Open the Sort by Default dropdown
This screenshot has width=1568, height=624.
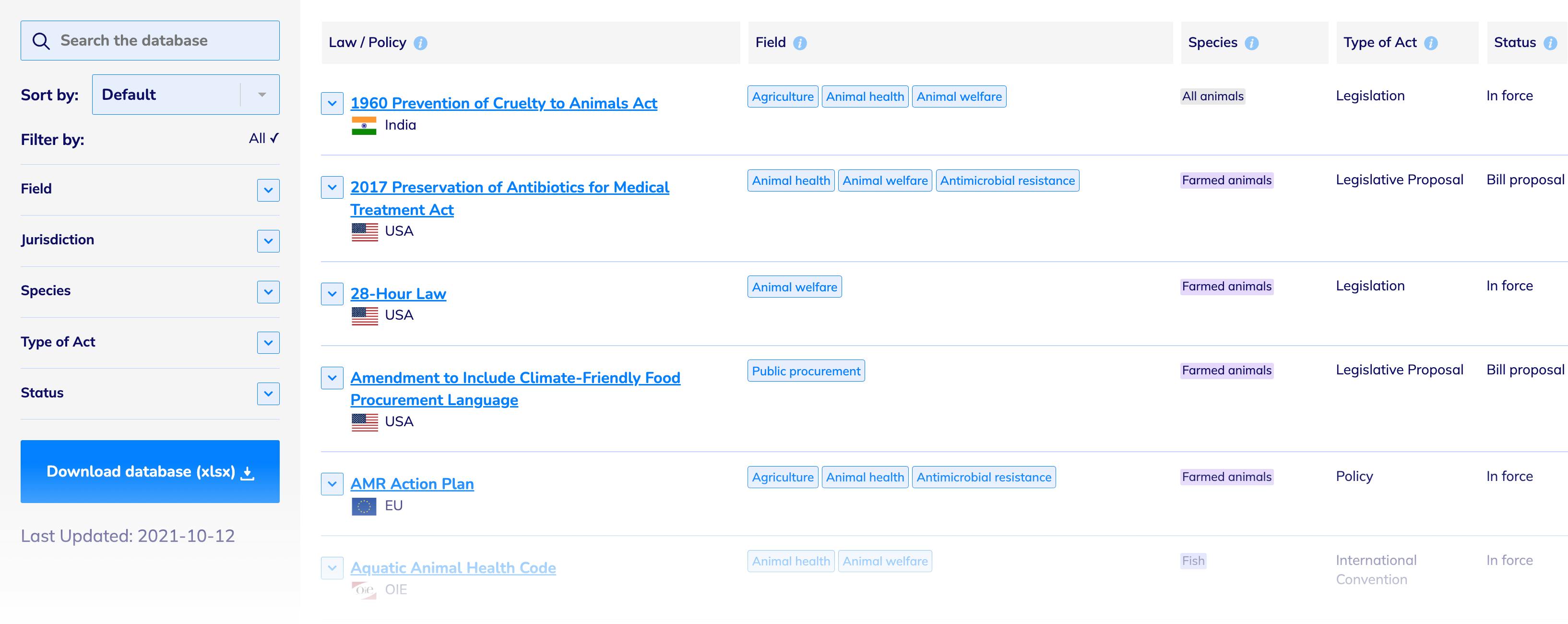[x=186, y=95]
